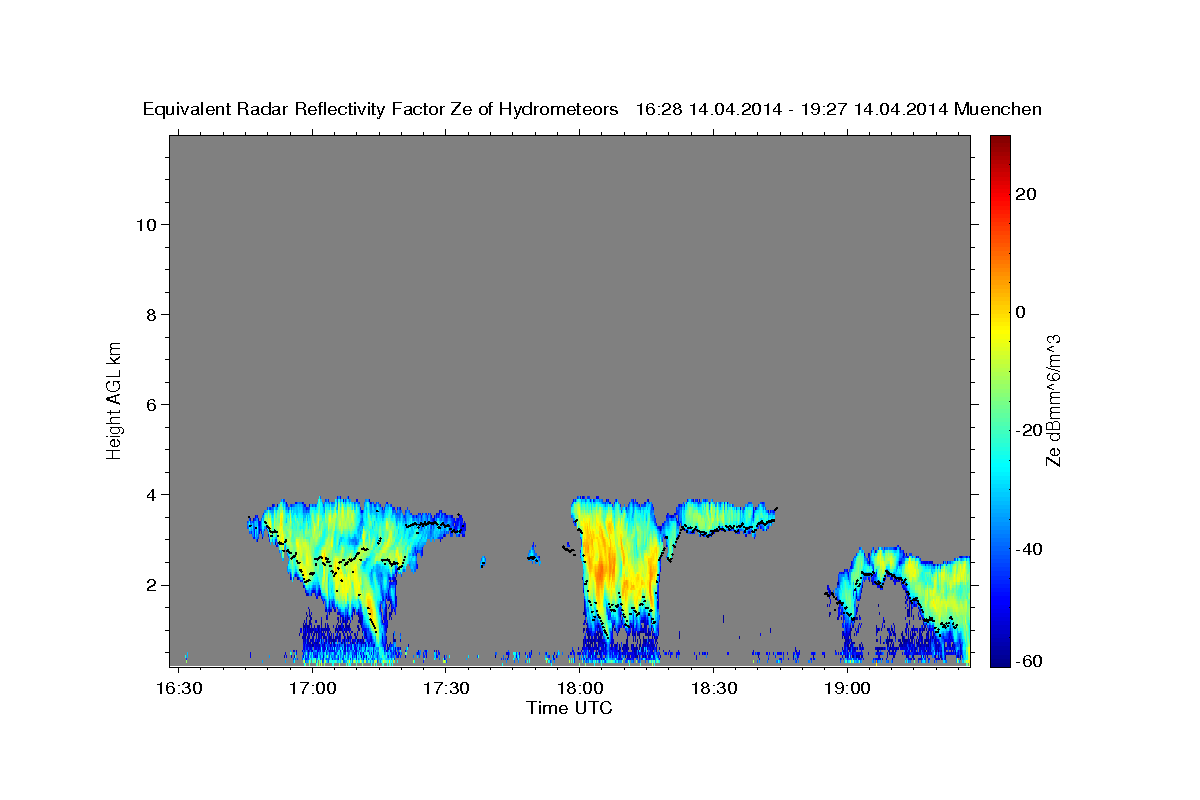Click the '18:00' time tick label
The width and height of the screenshot is (1200, 800).
[580, 689]
